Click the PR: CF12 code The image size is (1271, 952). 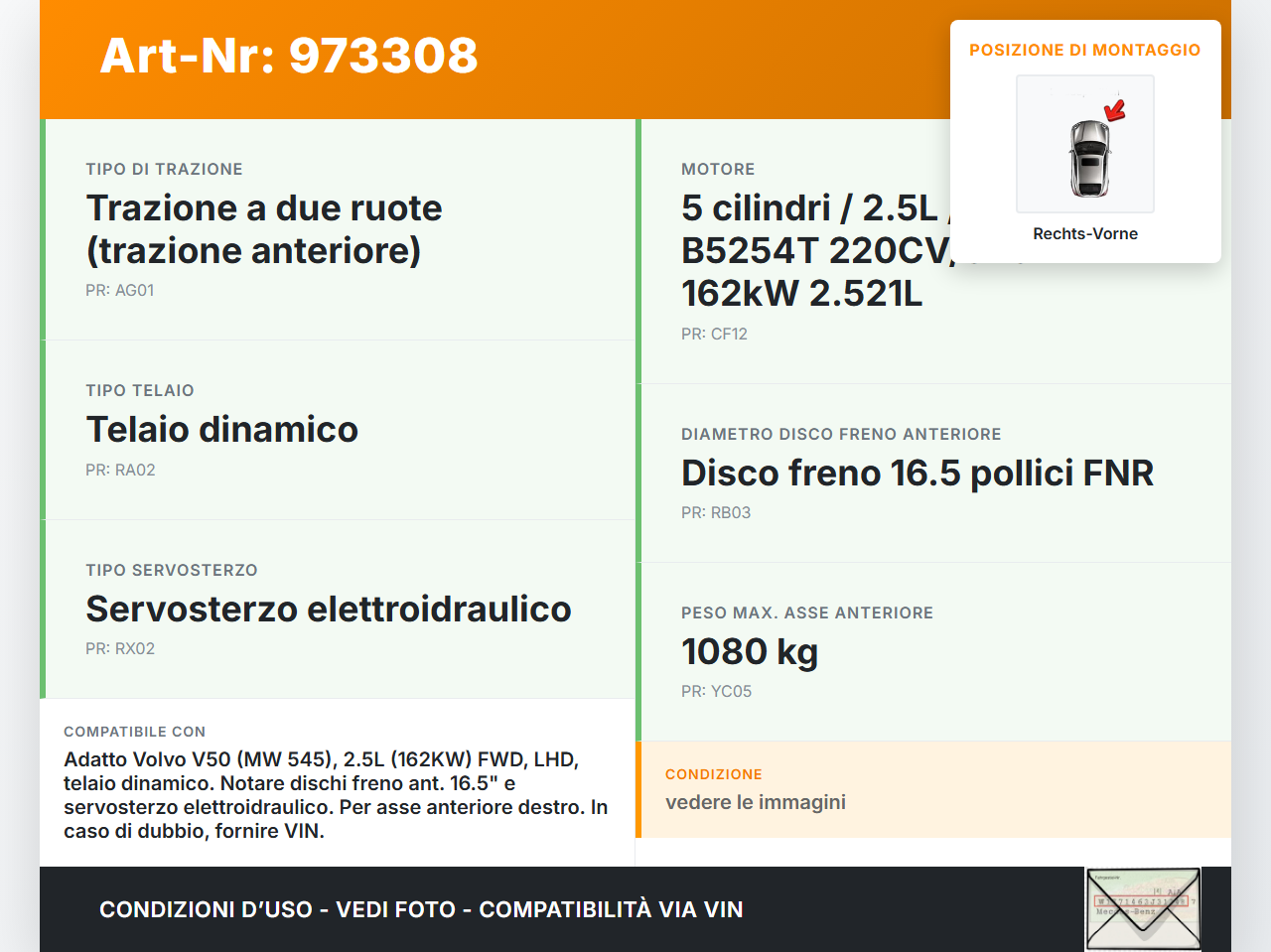(x=714, y=334)
